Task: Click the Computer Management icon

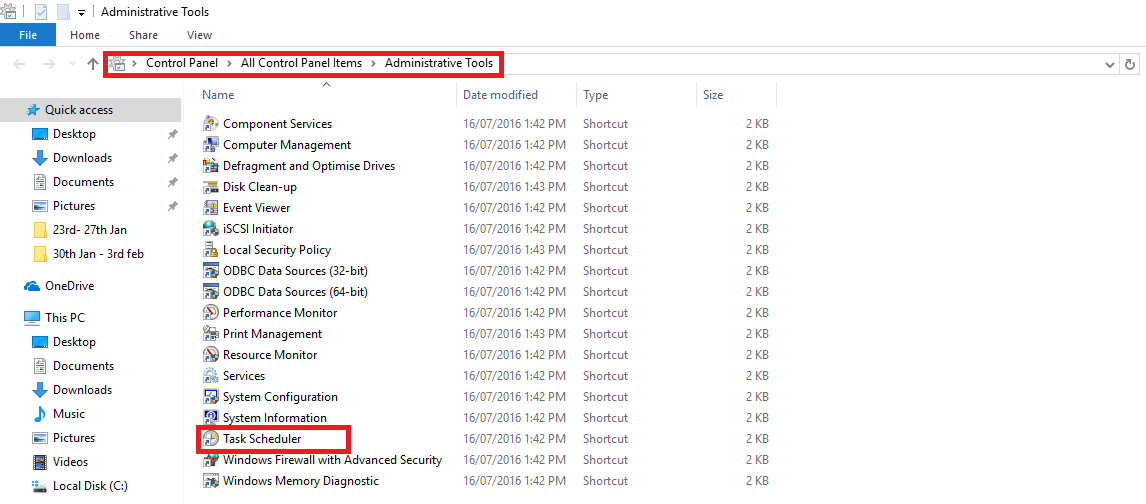Action: point(210,145)
